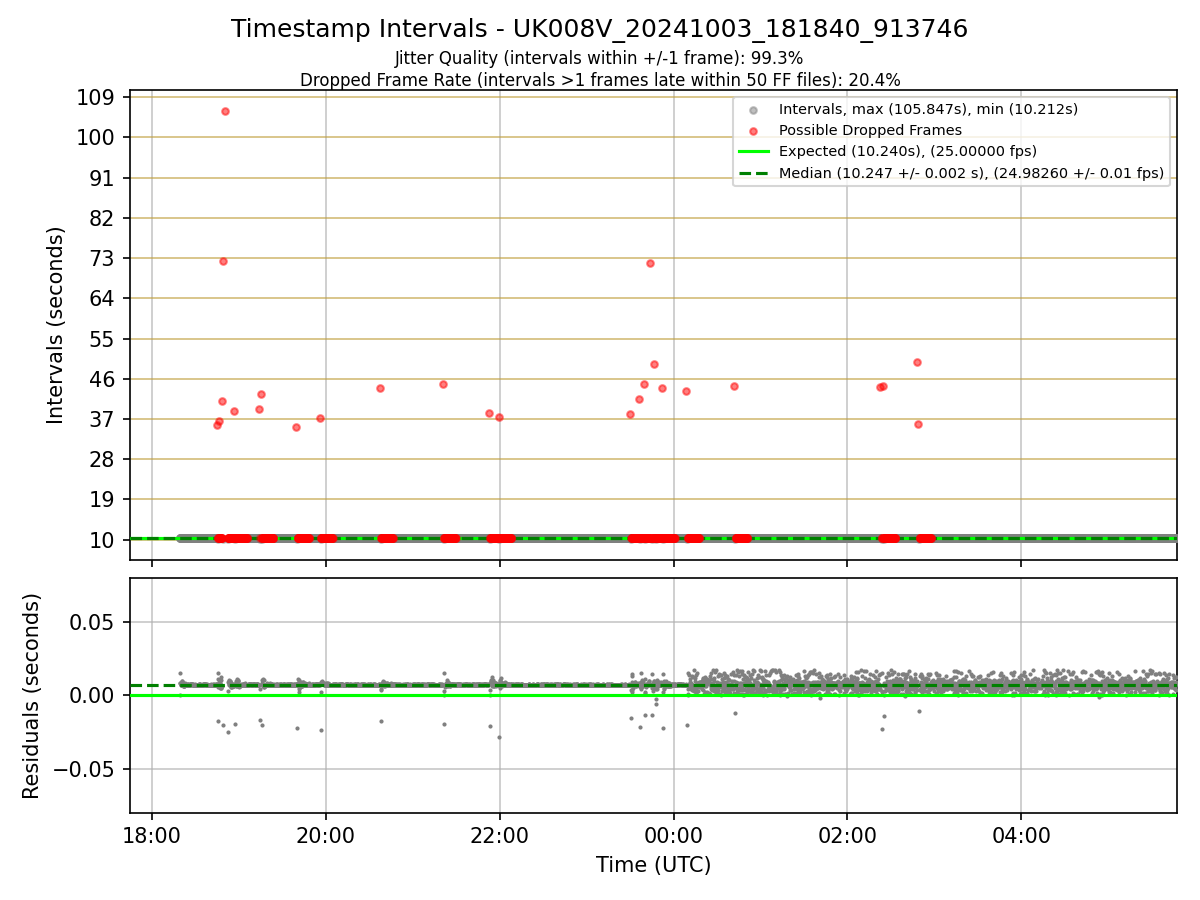
Task: Click the x-axis tick label '18:00'
Action: click(152, 836)
